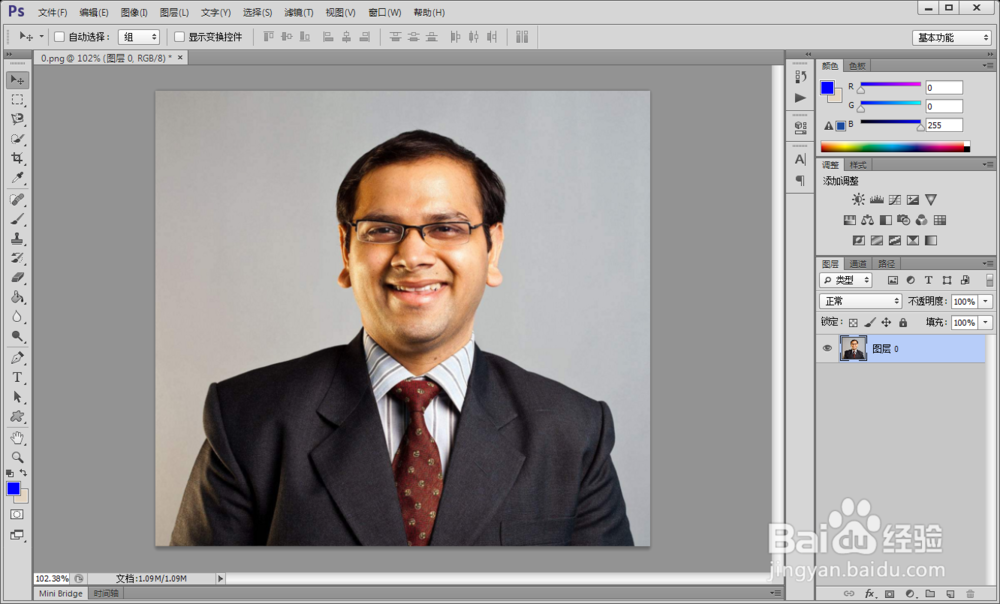Select the Brush tool
1000x604 pixels.
pyautogui.click(x=17, y=219)
